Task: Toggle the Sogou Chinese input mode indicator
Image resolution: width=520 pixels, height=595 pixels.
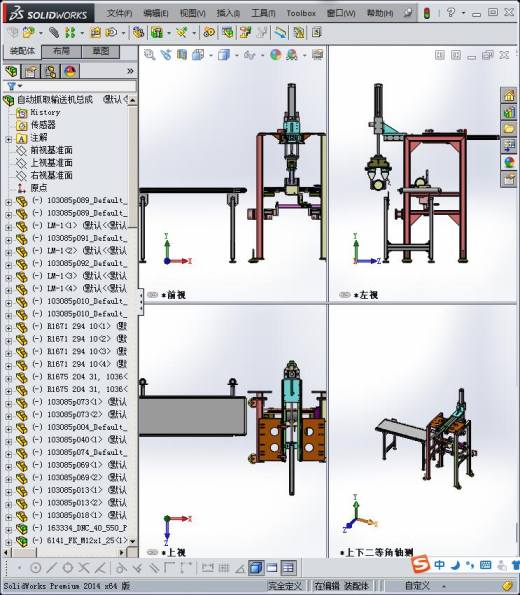Action: point(440,565)
